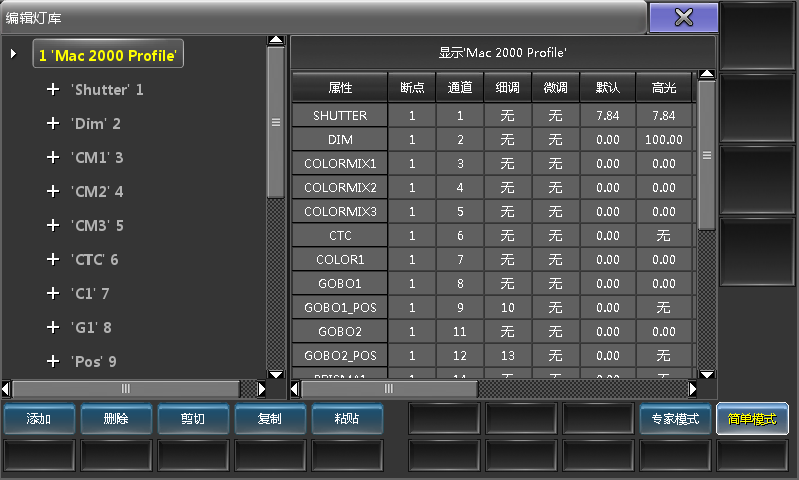Image resolution: width=799 pixels, height=480 pixels.
Task: Click the 断点 column header
Action: pyautogui.click(x=412, y=88)
